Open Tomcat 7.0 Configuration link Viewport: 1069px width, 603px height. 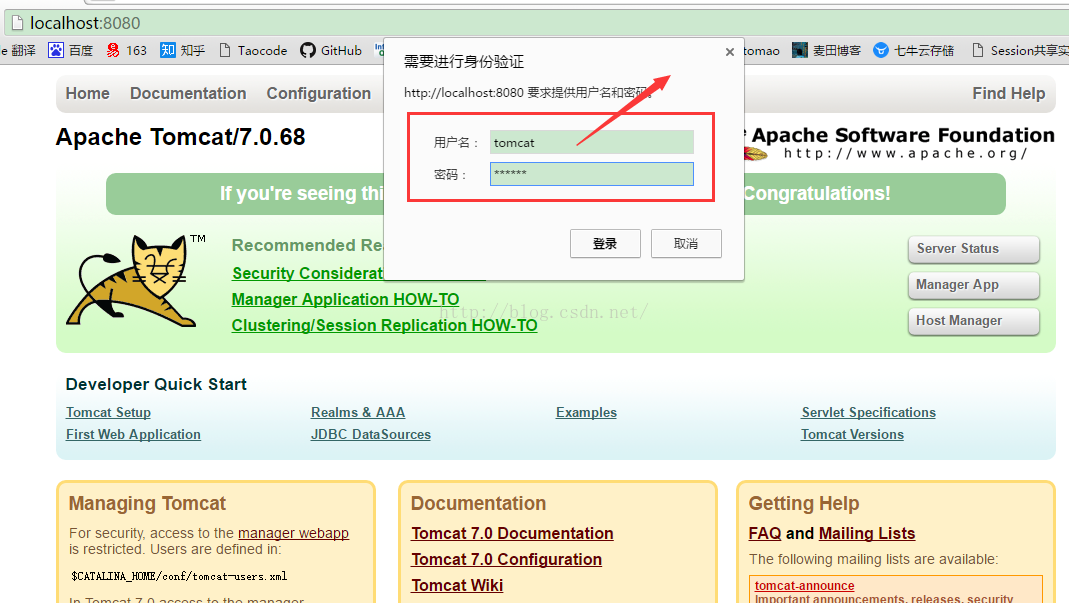click(x=507, y=559)
